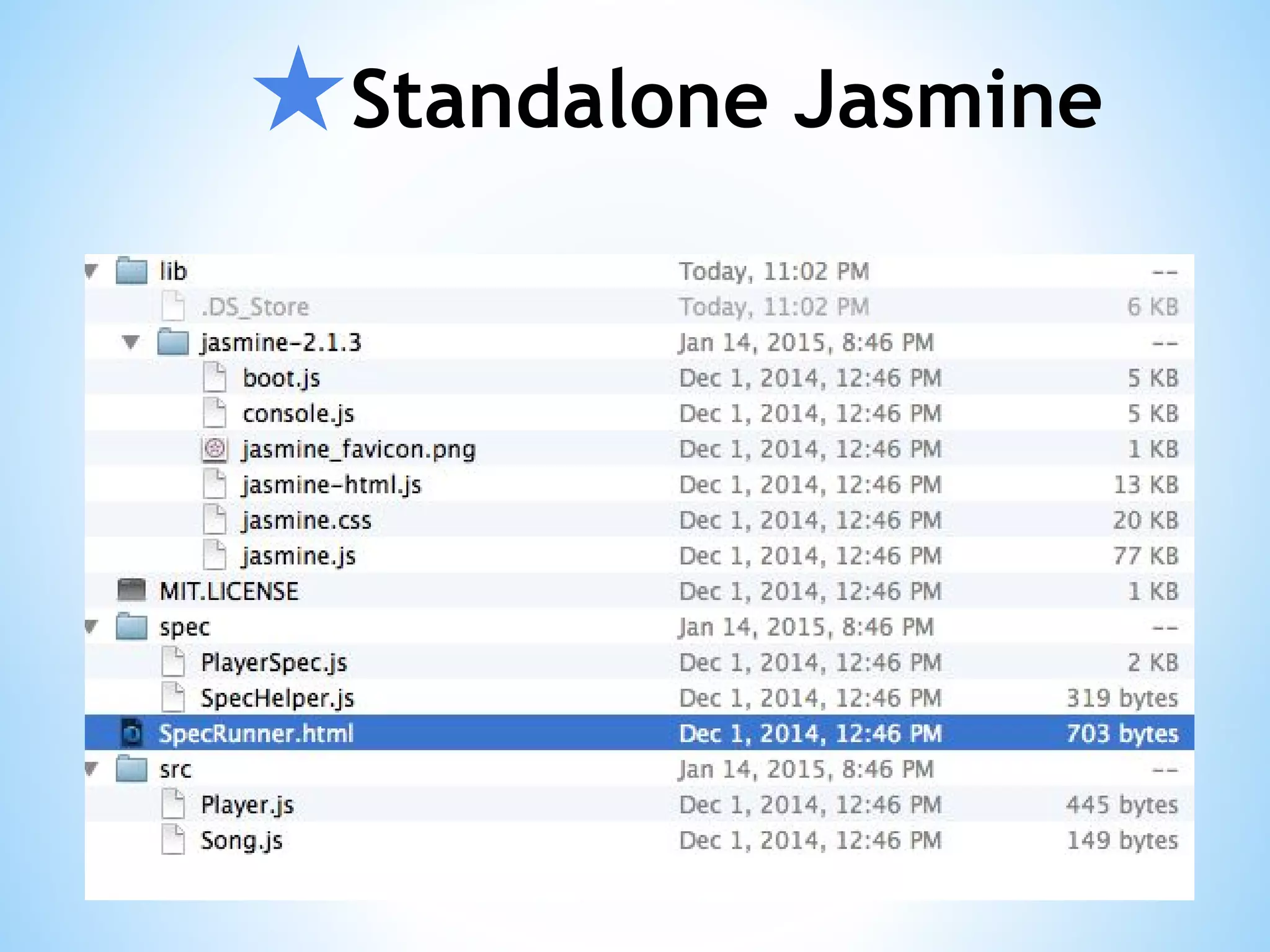Select the PlayerSpec.js file name
Viewport: 1270px width, 952px height.
[x=273, y=663]
